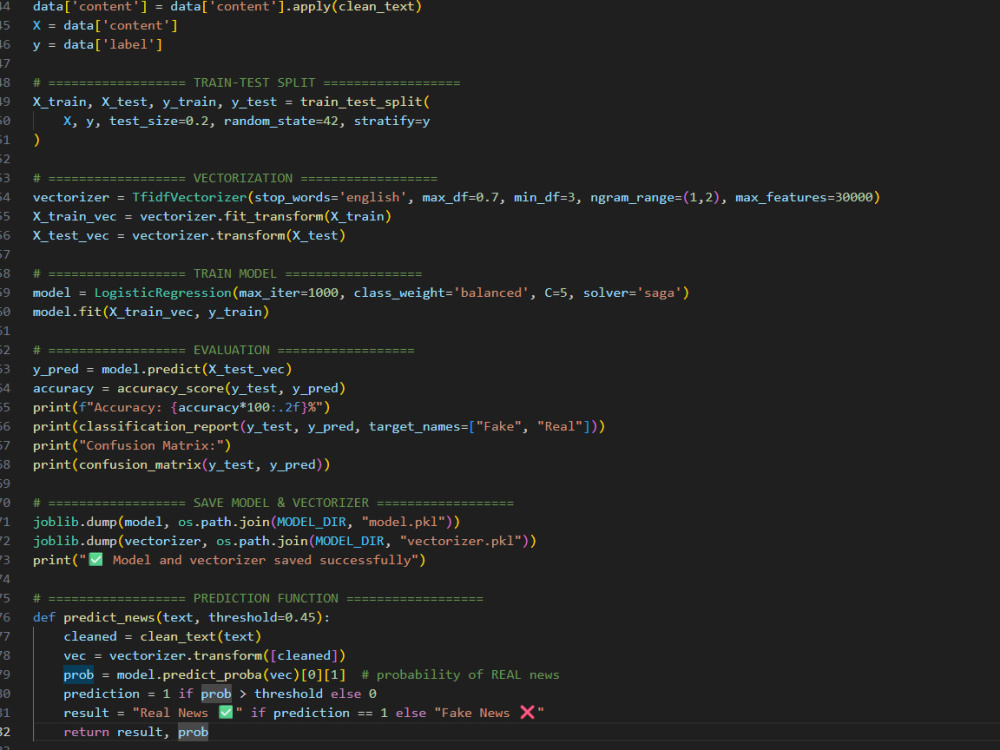Click the model.fit(X_train_vec, y_train) line
This screenshot has width=1000, height=750.
coord(151,312)
